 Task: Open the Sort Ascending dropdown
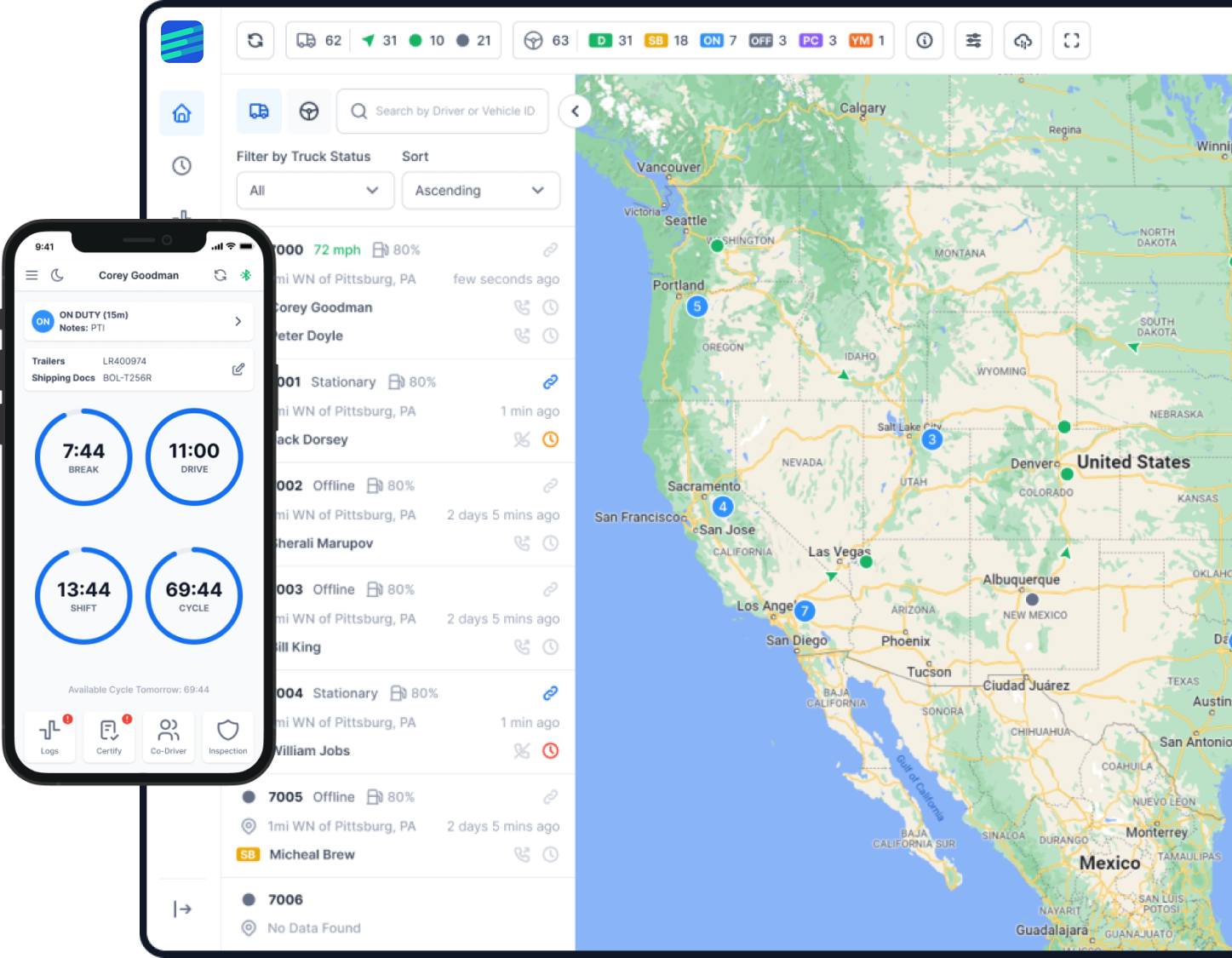(x=481, y=191)
